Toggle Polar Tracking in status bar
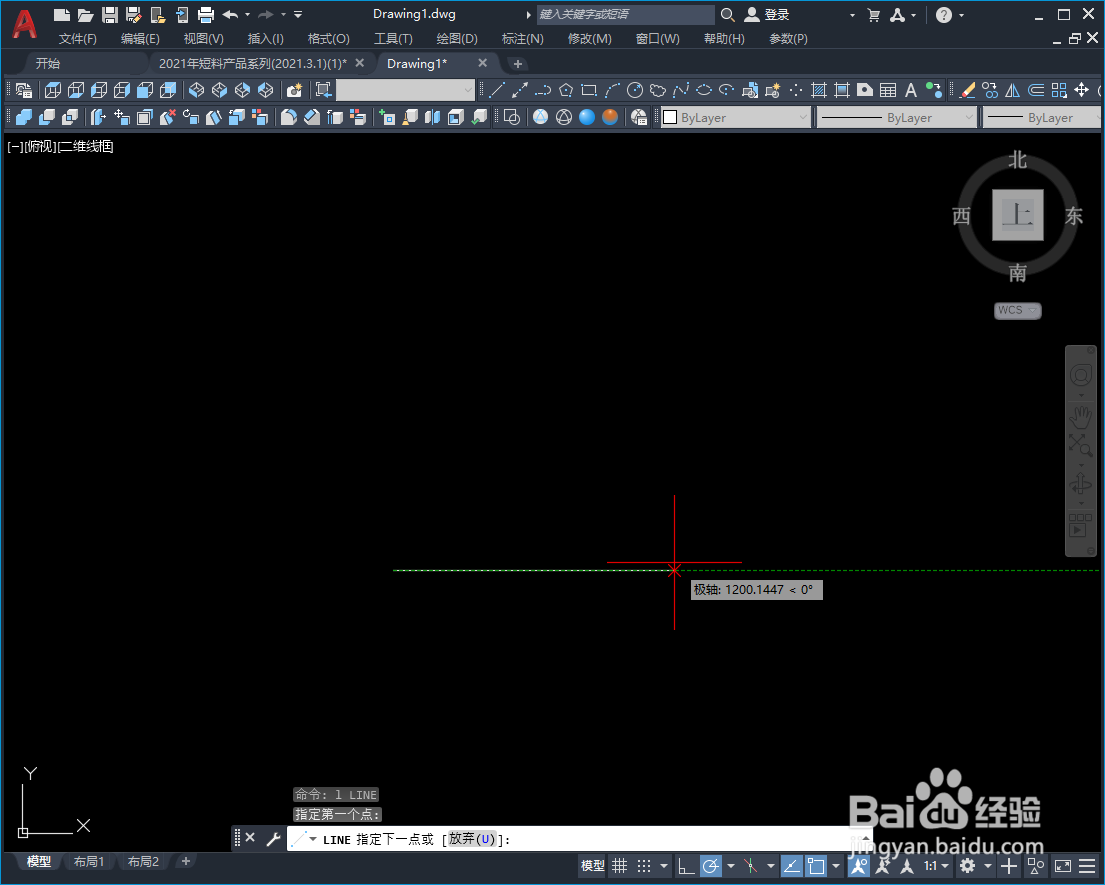This screenshot has width=1105, height=885. (711, 866)
